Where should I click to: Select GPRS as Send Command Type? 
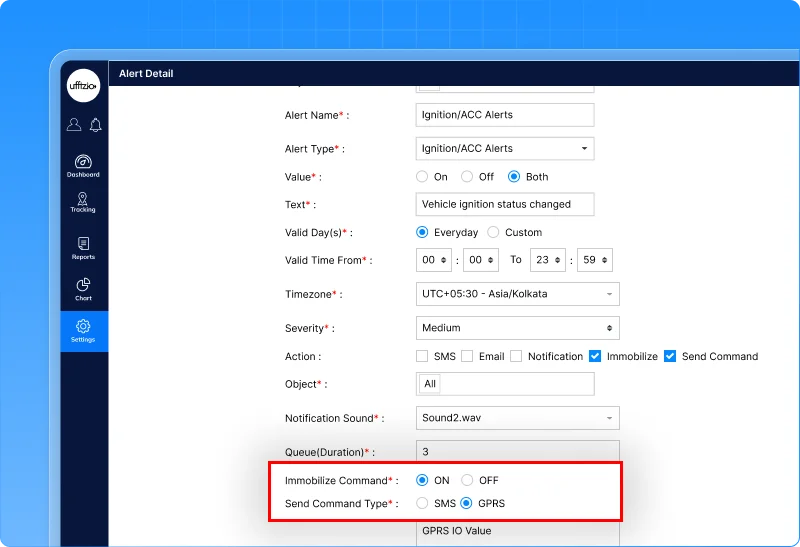click(466, 503)
